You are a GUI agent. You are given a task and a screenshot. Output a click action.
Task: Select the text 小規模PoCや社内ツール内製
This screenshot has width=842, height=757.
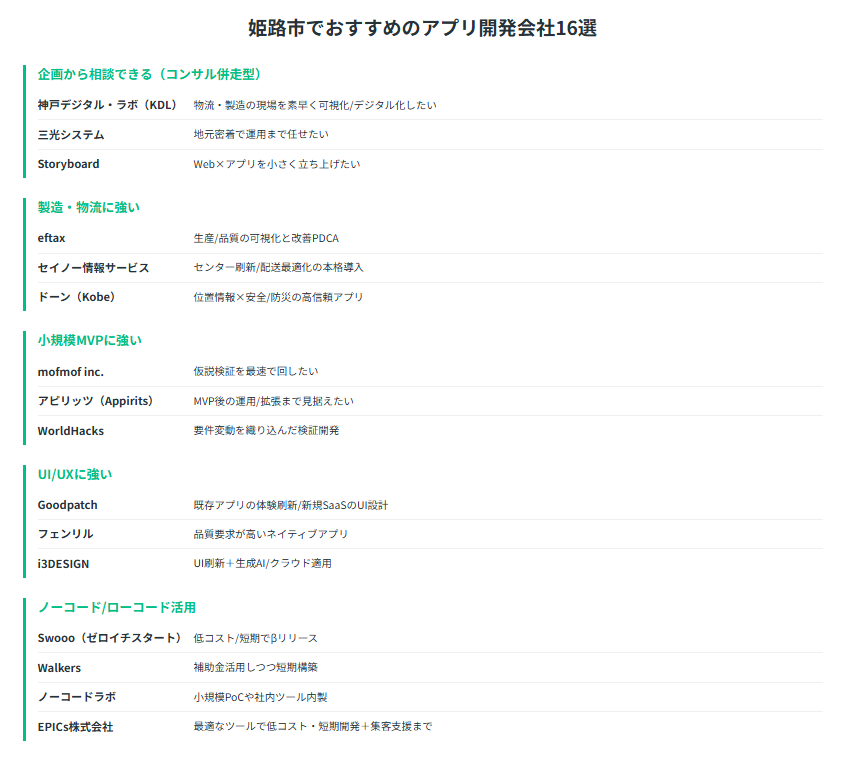(260, 697)
